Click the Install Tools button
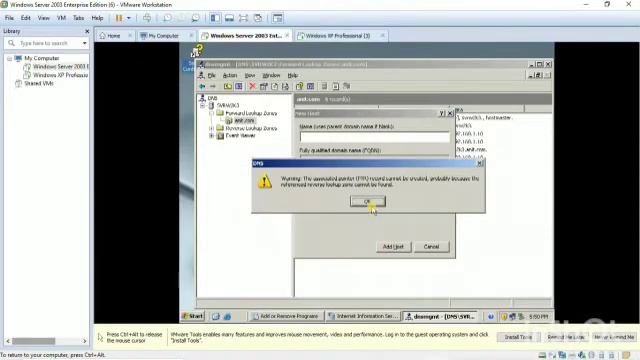The image size is (640, 360). tap(518, 337)
